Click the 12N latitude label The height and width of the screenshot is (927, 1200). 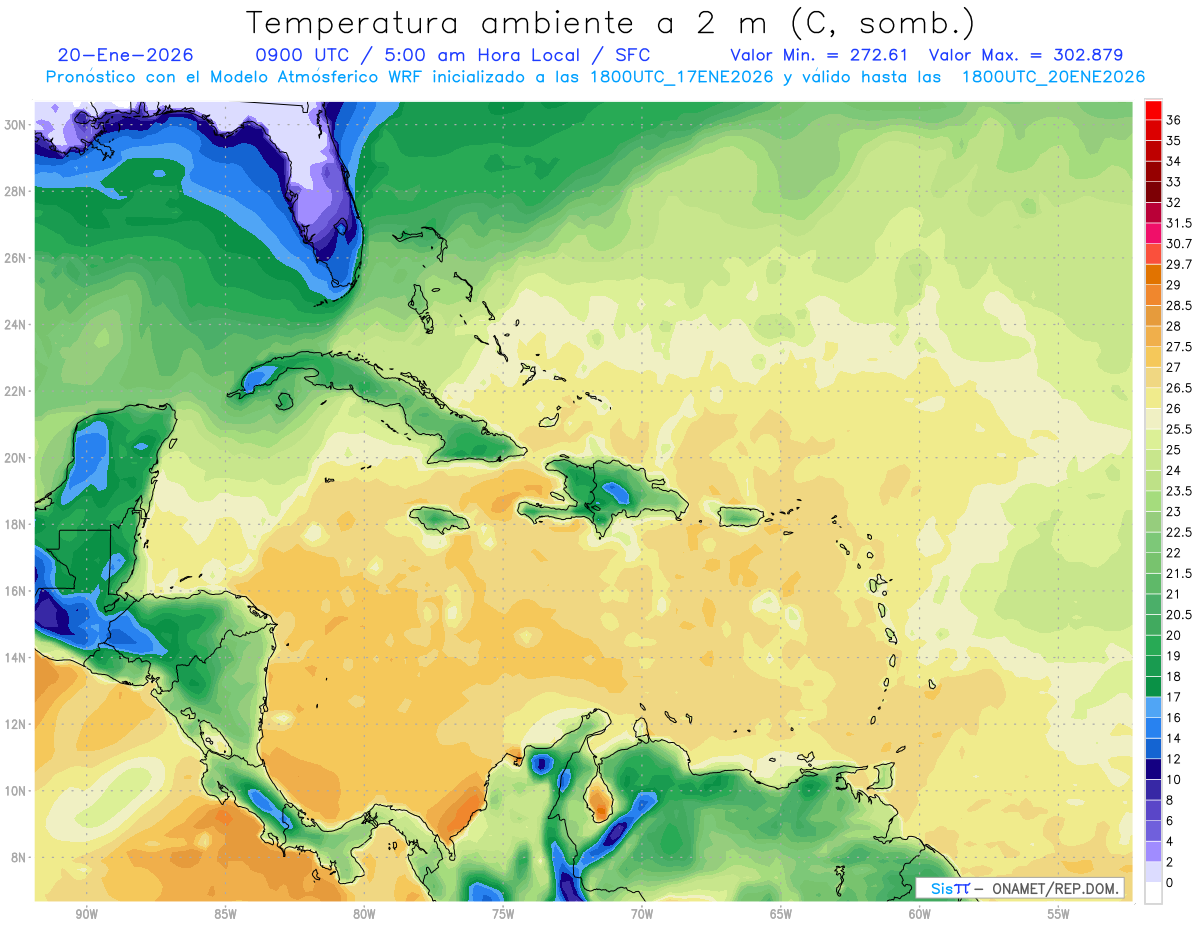tap(15, 724)
